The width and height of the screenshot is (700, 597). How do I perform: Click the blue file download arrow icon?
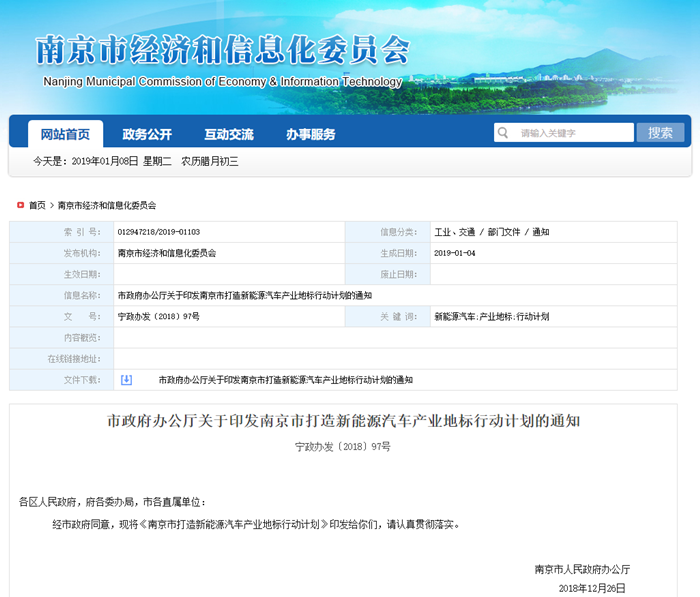126,380
